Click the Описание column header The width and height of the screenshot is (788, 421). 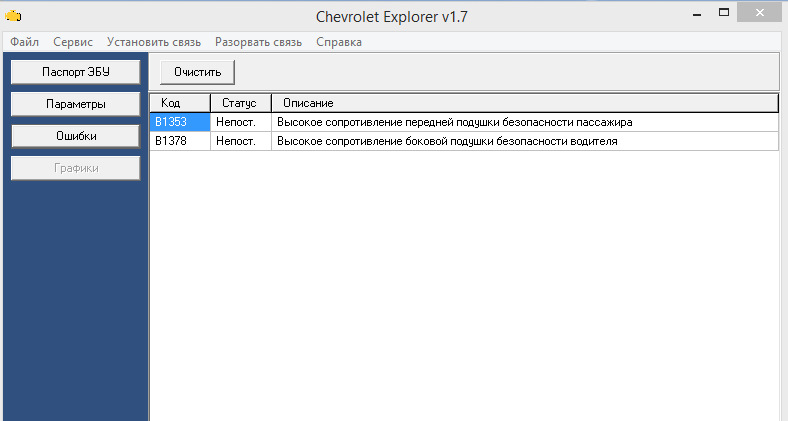click(525, 103)
